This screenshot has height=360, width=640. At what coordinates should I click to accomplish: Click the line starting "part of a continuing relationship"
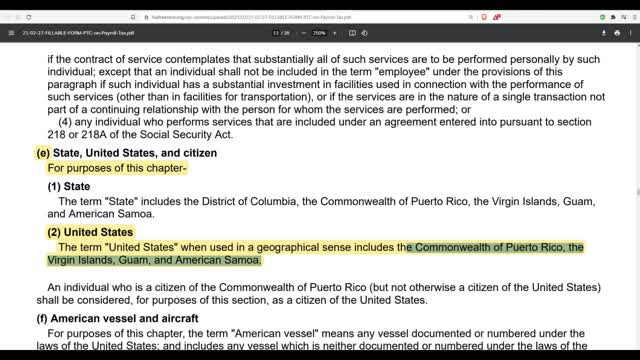[259, 109]
